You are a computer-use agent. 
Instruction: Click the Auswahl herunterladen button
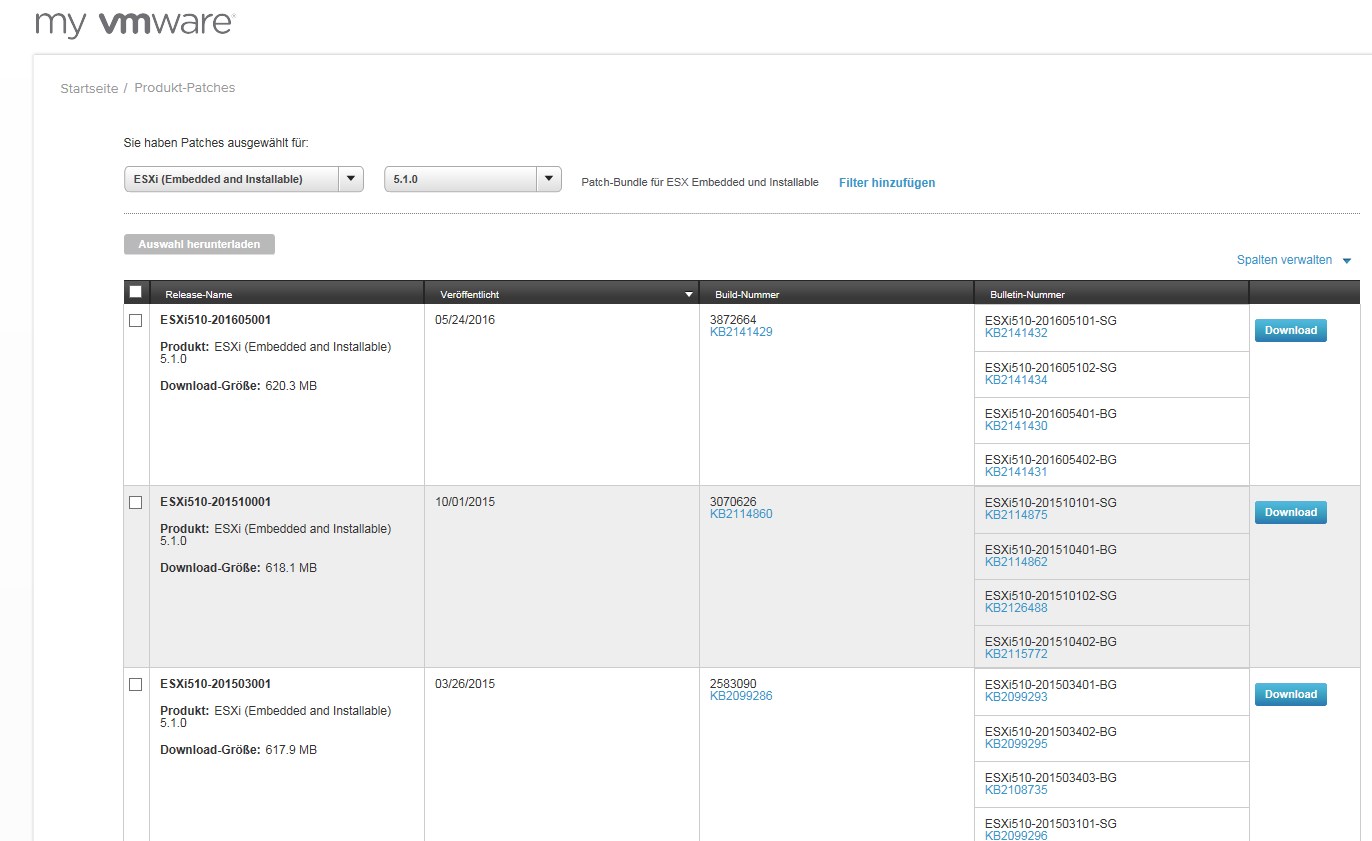tap(199, 245)
